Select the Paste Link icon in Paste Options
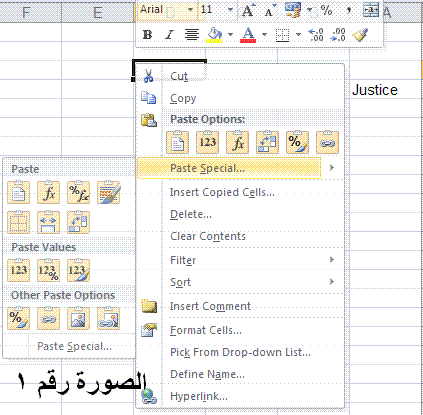Screen dimensions: 423x415 [x=327, y=143]
